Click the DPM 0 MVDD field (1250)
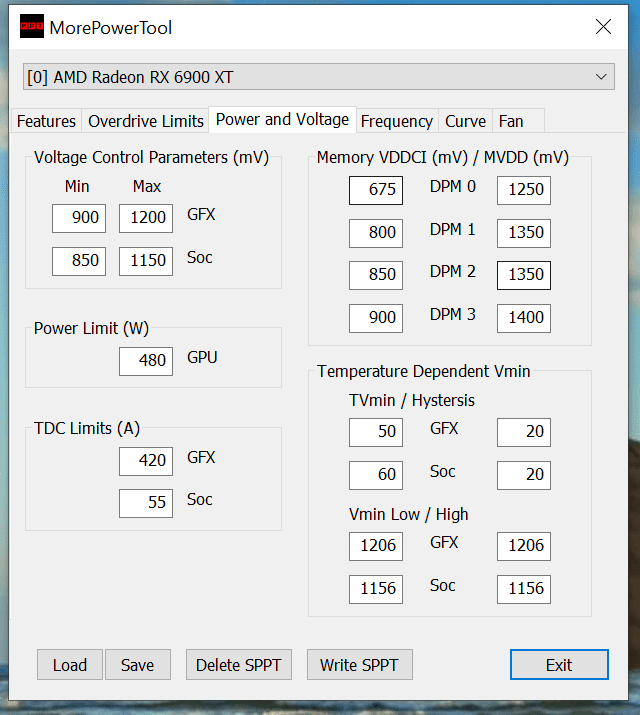Image resolution: width=640 pixels, height=715 pixels. click(x=524, y=190)
